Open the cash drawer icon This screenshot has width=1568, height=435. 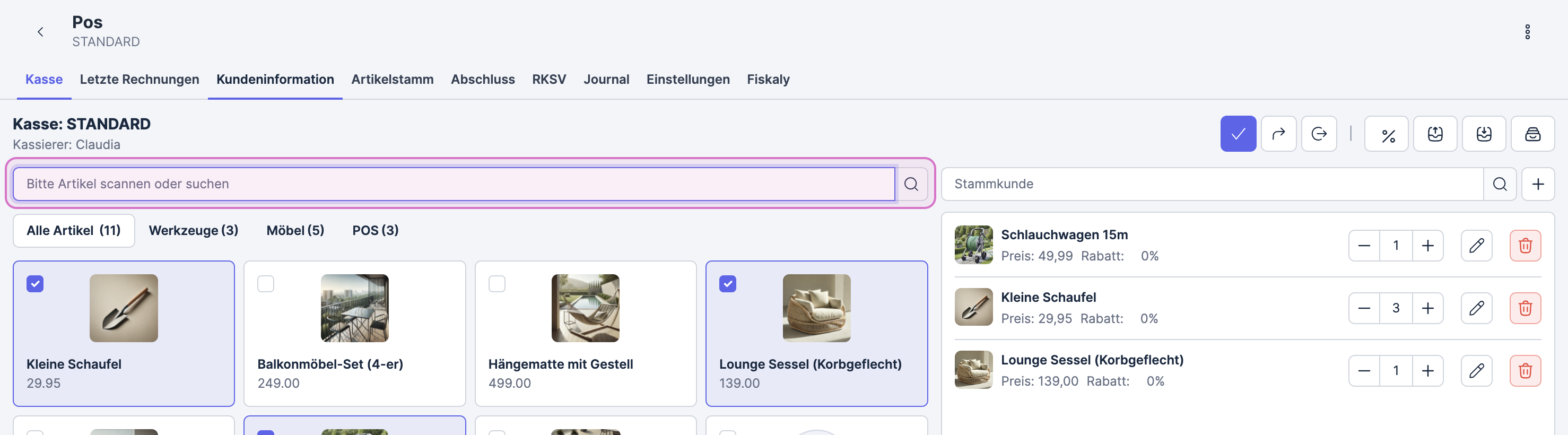(1532, 134)
